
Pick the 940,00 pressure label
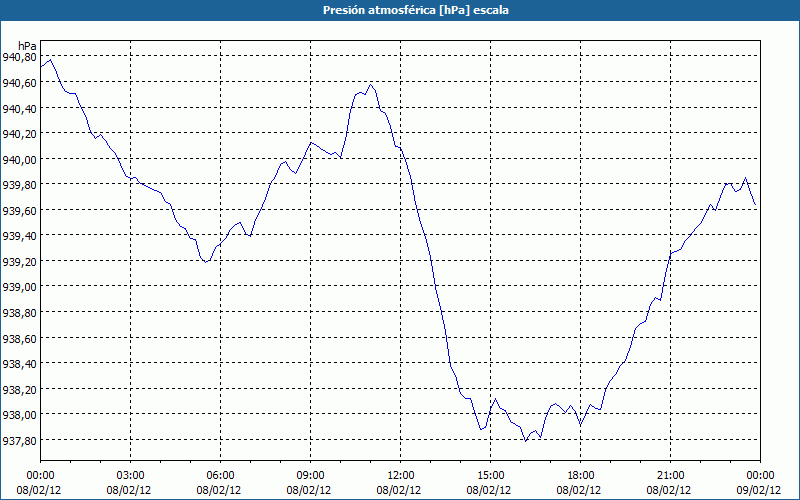[19, 159]
